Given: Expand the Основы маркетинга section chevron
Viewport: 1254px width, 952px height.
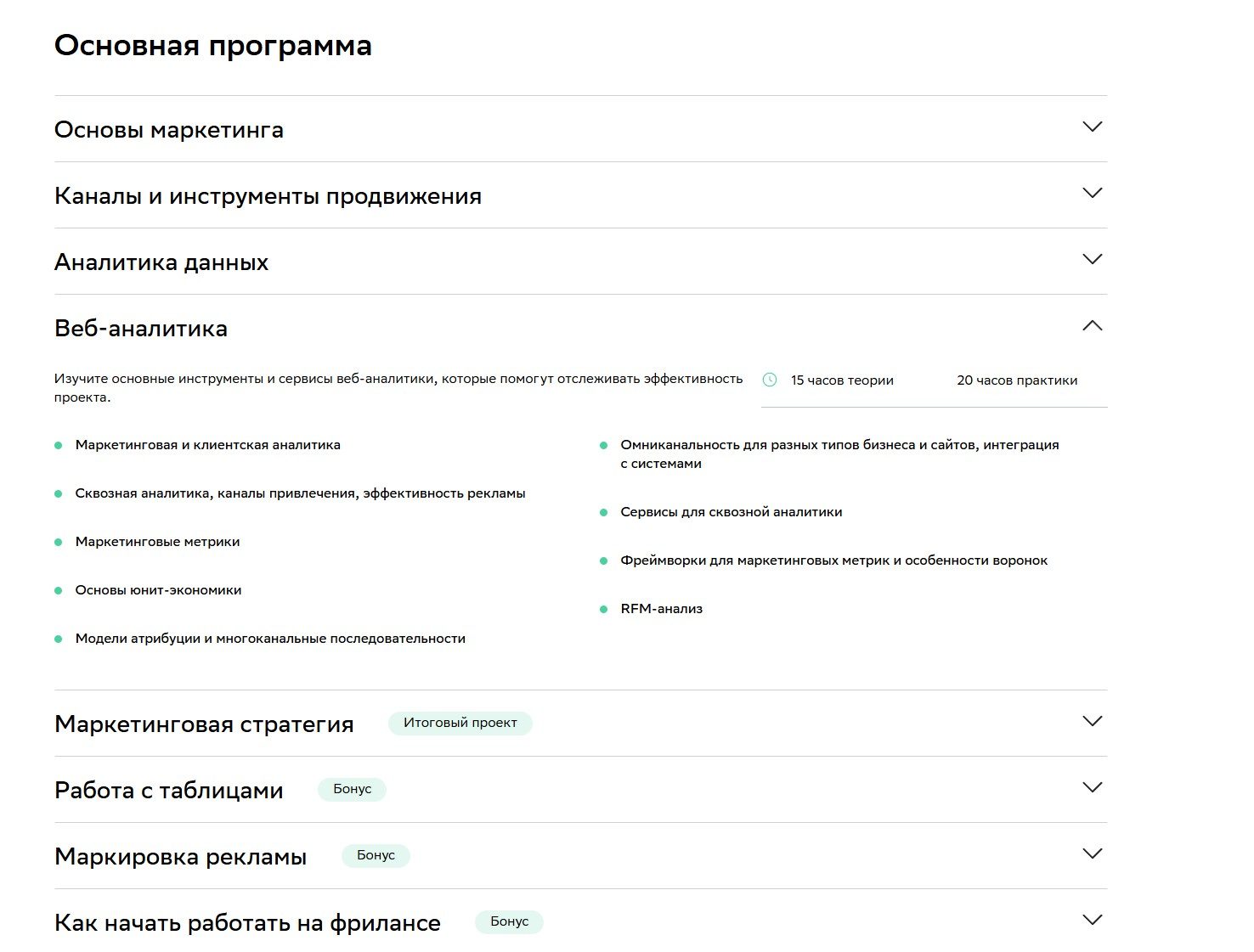Looking at the screenshot, I should click(1092, 127).
